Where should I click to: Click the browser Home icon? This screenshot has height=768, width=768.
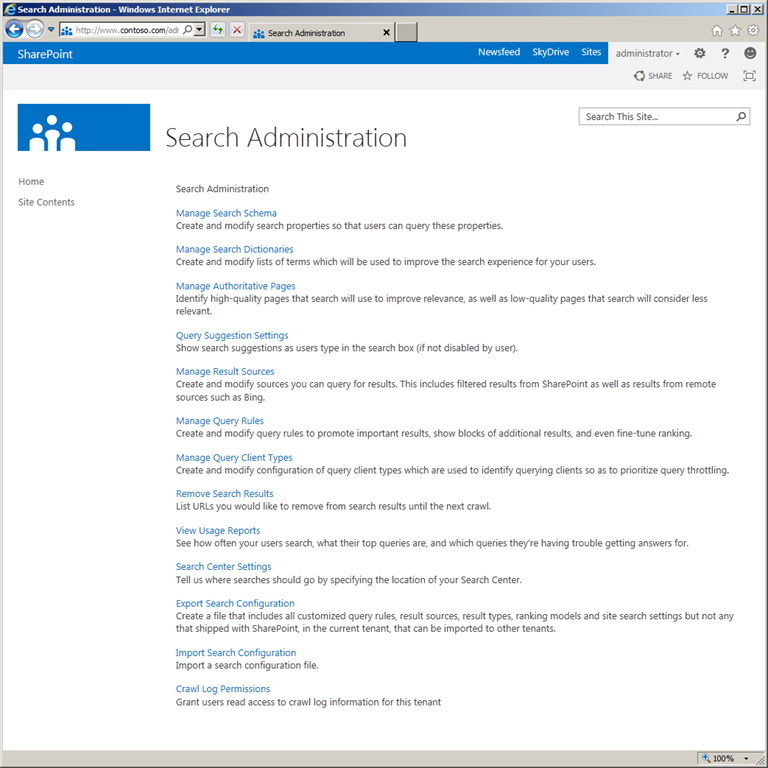[717, 30]
